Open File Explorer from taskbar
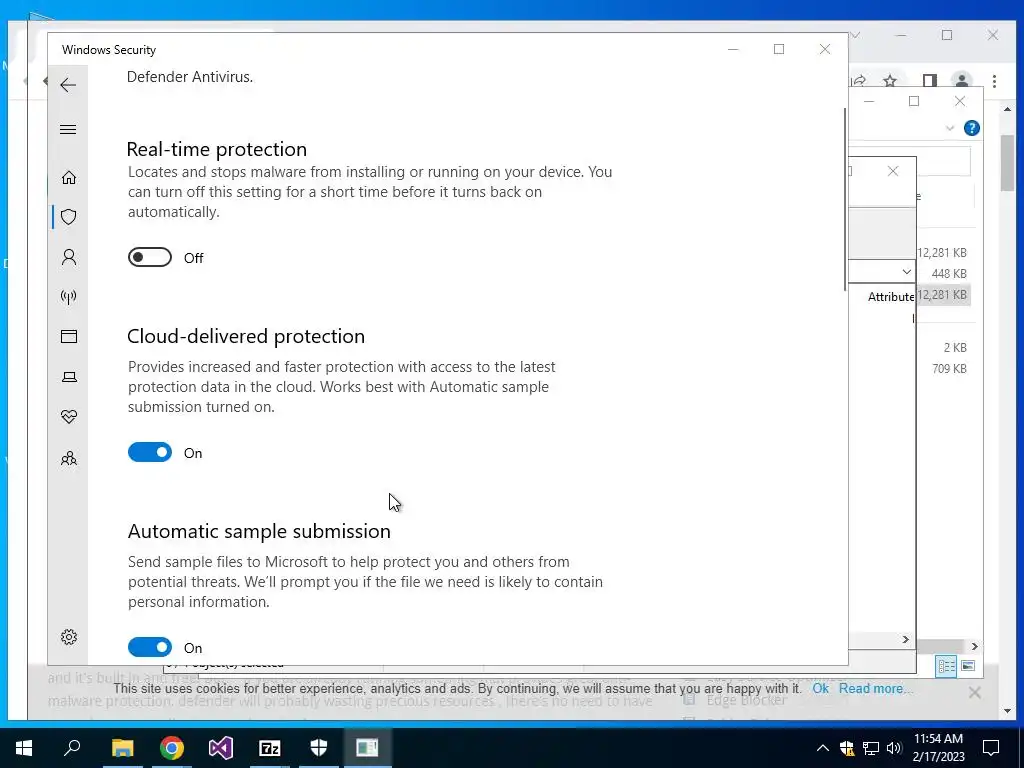 tap(122, 748)
